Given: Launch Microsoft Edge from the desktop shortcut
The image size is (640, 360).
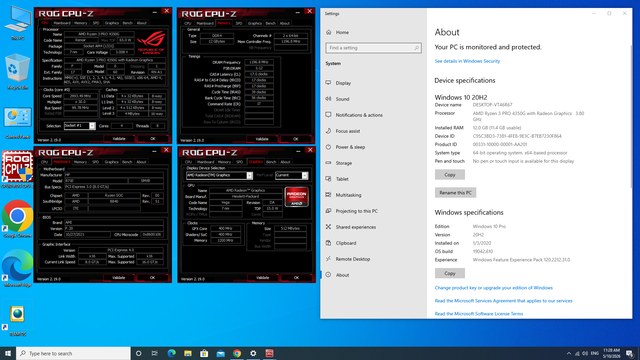Looking at the screenshot, I should click(18, 268).
